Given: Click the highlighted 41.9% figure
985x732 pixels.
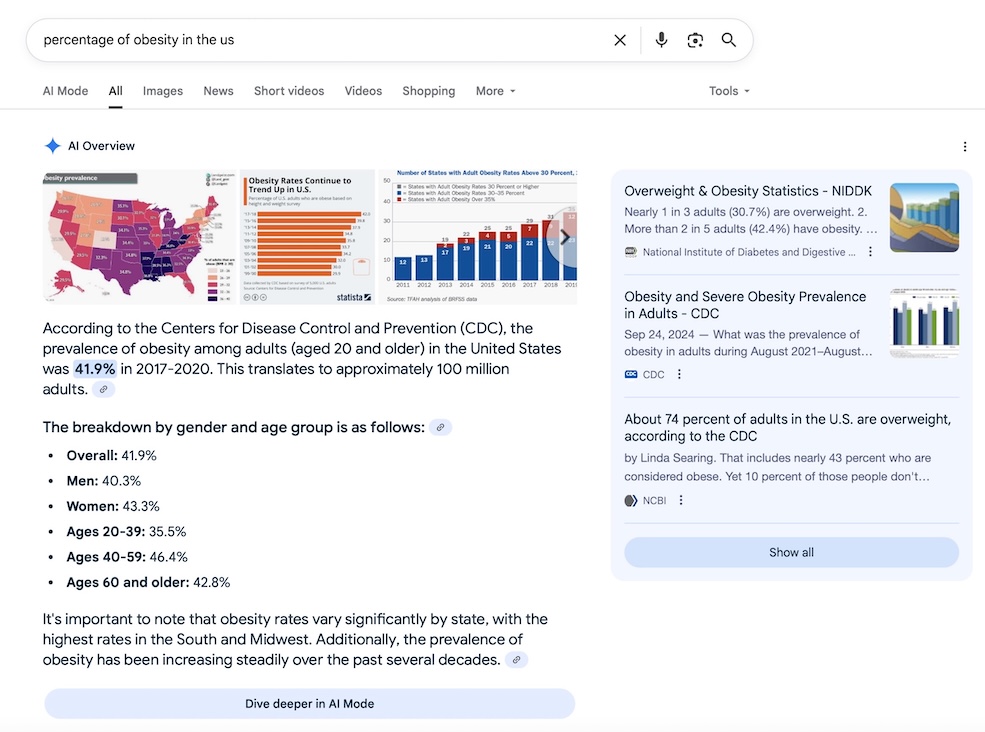Looking at the screenshot, I should pos(95,369).
